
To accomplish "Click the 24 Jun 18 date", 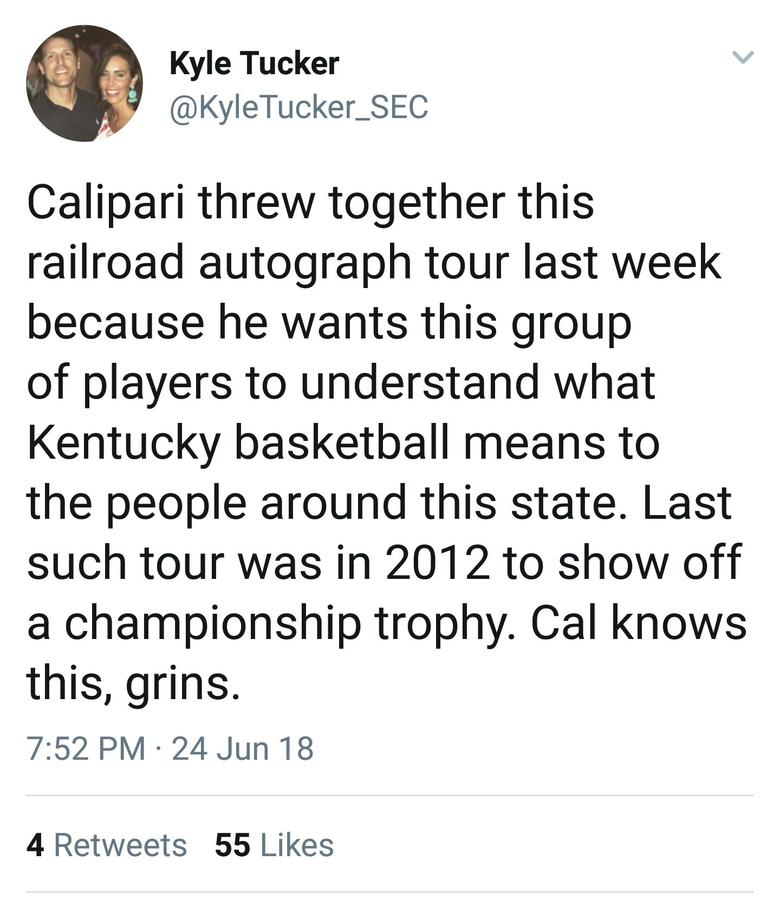I will coord(243,748).
